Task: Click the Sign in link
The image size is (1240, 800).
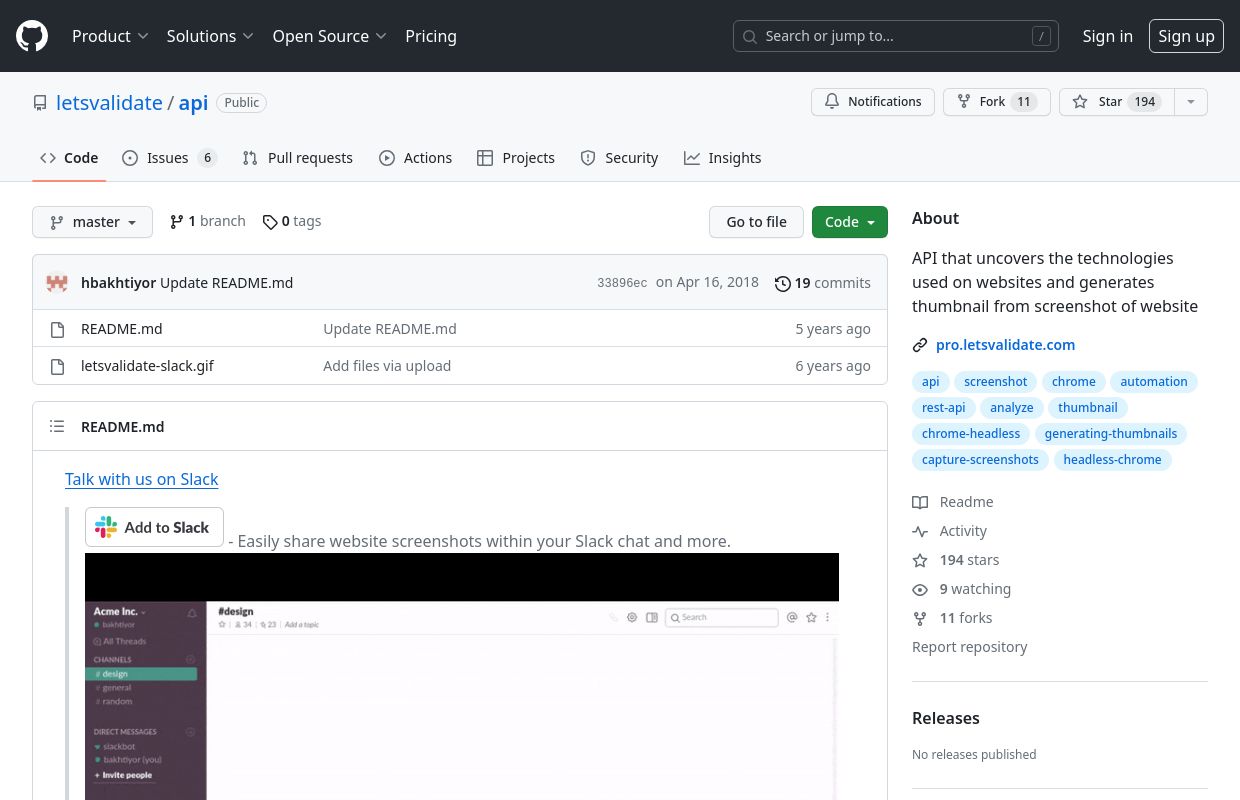Action: click(1108, 36)
